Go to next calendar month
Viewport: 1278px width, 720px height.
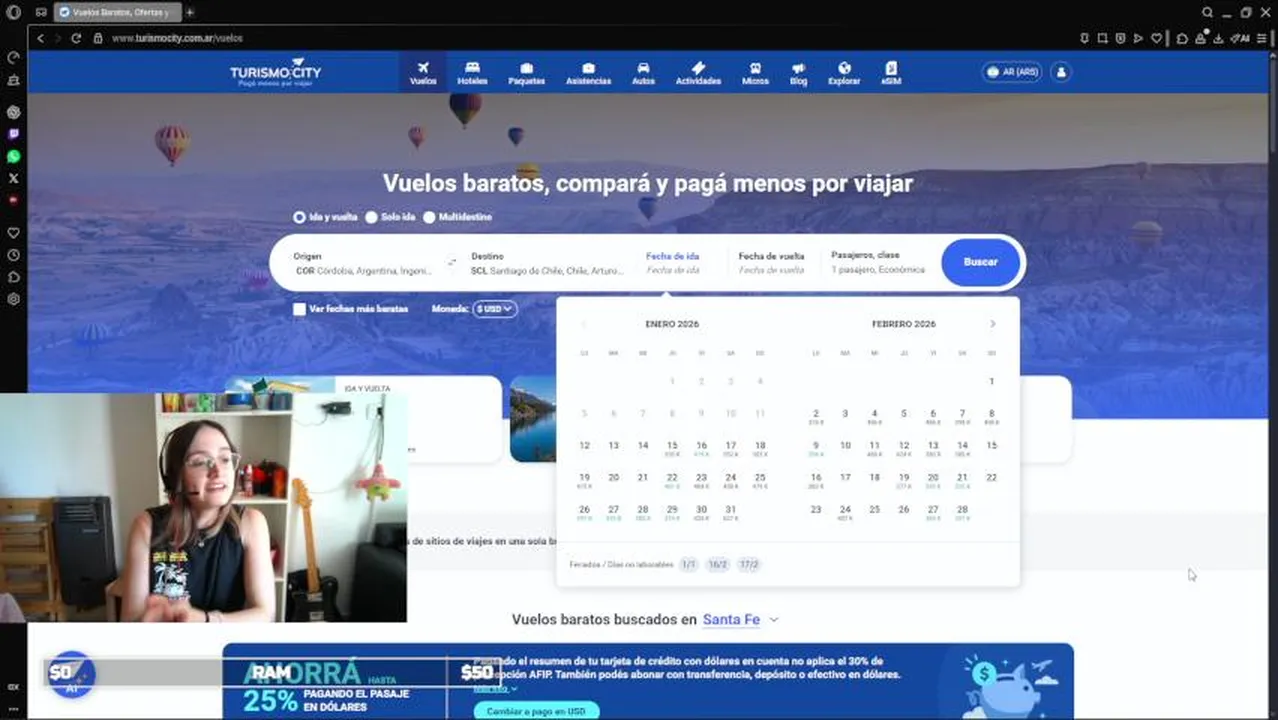coord(992,324)
